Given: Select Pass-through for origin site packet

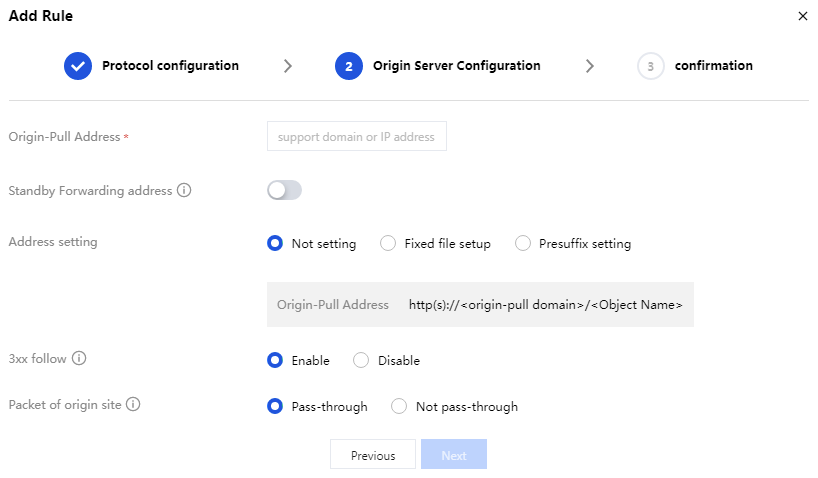Looking at the screenshot, I should pyautogui.click(x=275, y=407).
